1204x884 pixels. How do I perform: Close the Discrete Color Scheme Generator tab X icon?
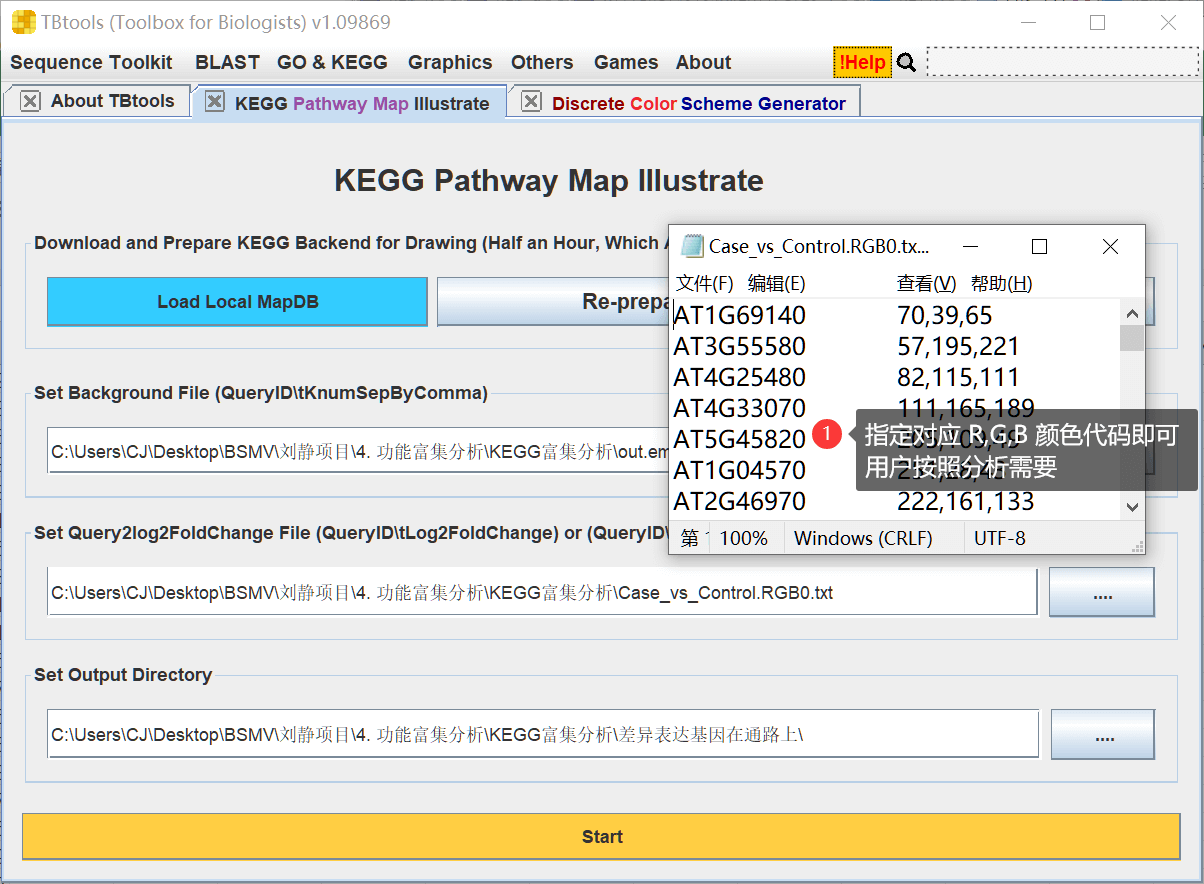coord(532,102)
